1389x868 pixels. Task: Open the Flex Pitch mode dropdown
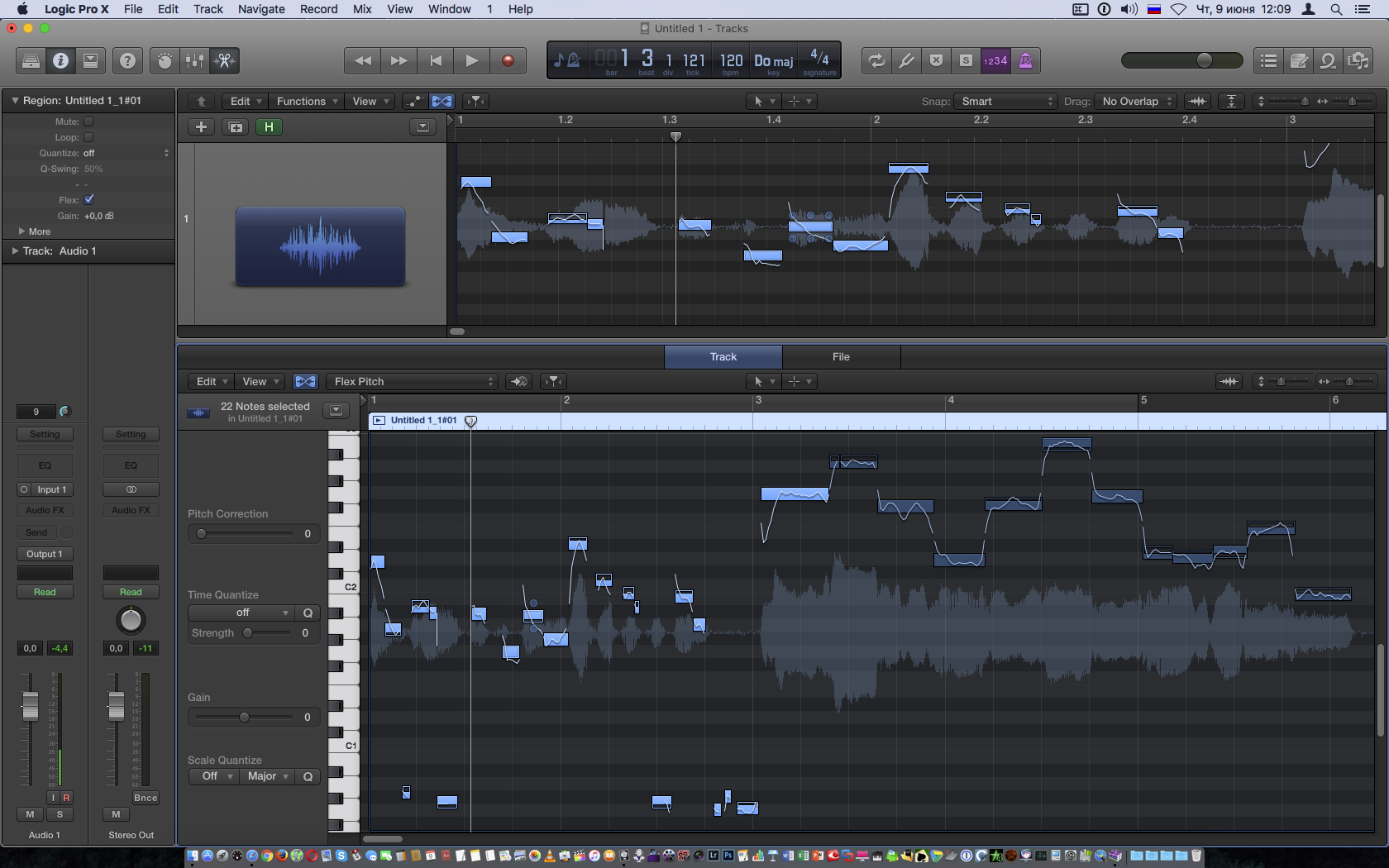click(x=412, y=381)
